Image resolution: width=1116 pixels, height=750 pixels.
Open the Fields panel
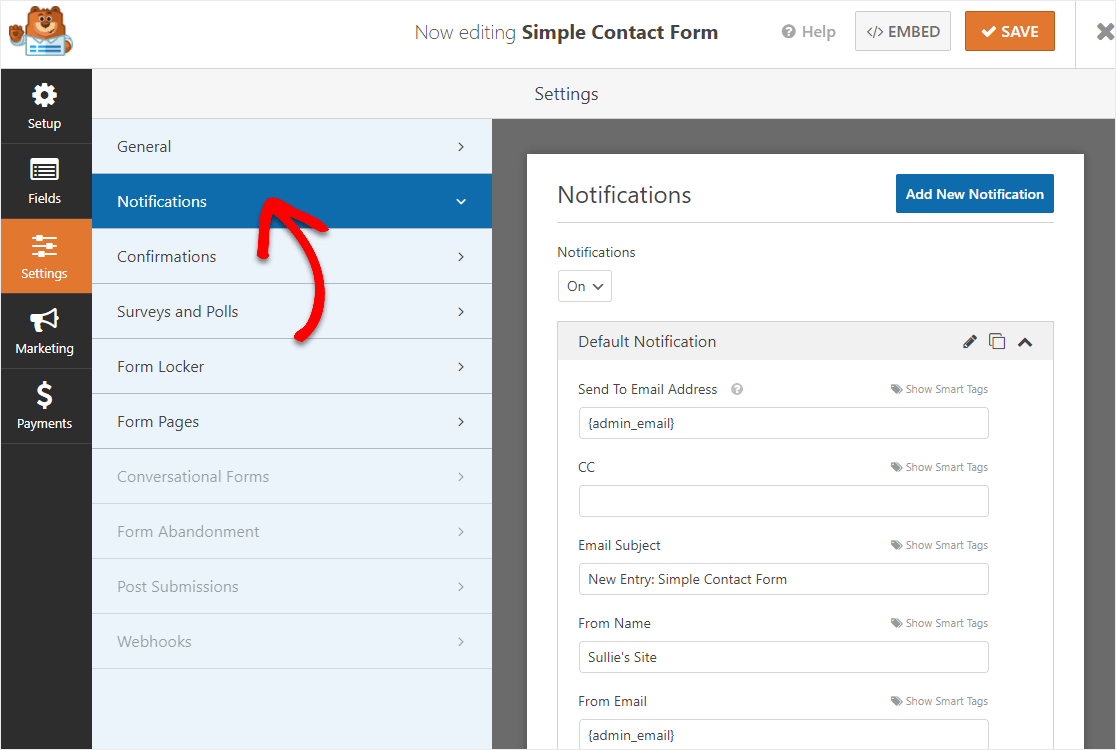(44, 181)
